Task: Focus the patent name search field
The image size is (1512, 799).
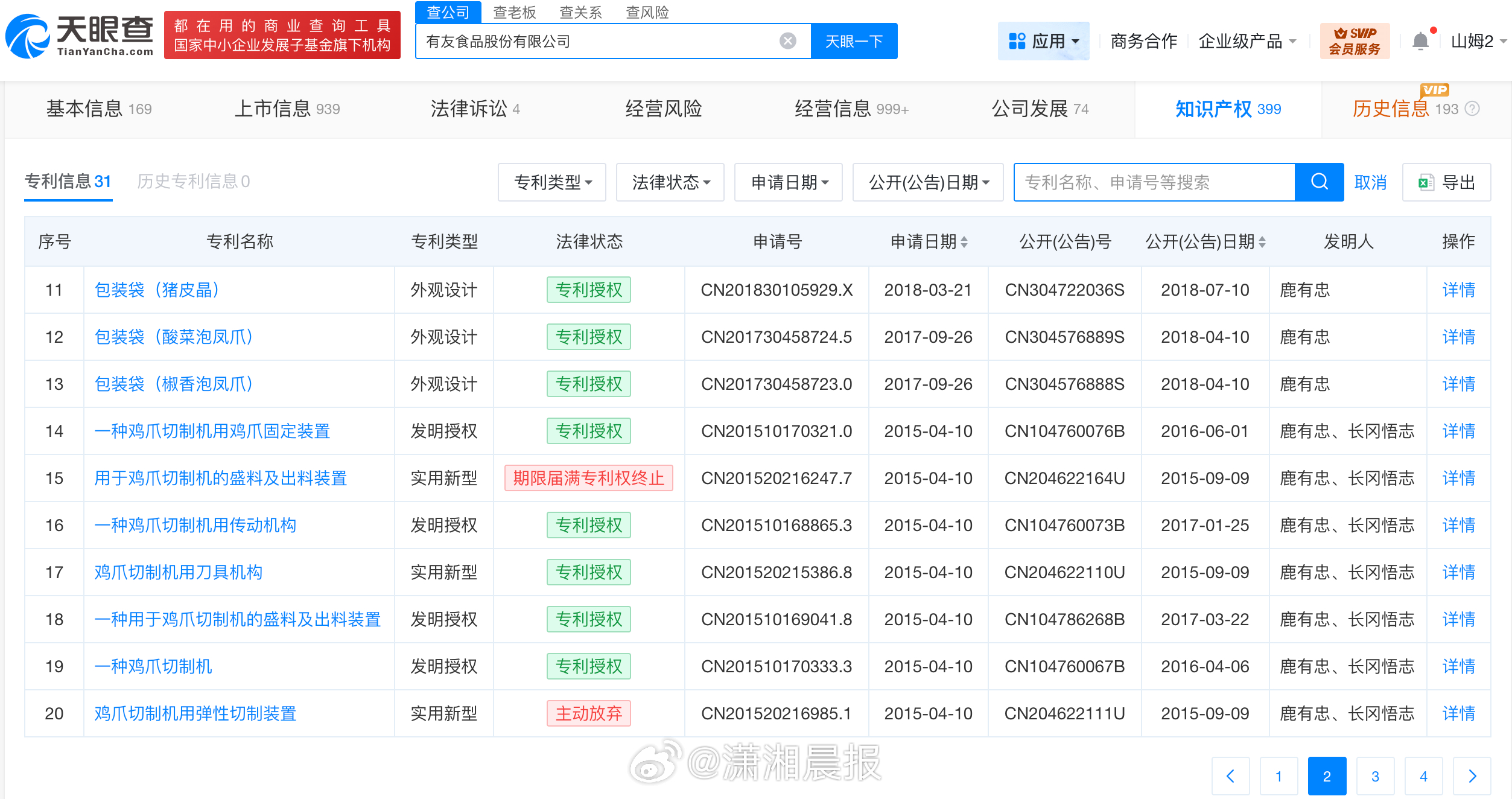Action: coord(1154,182)
